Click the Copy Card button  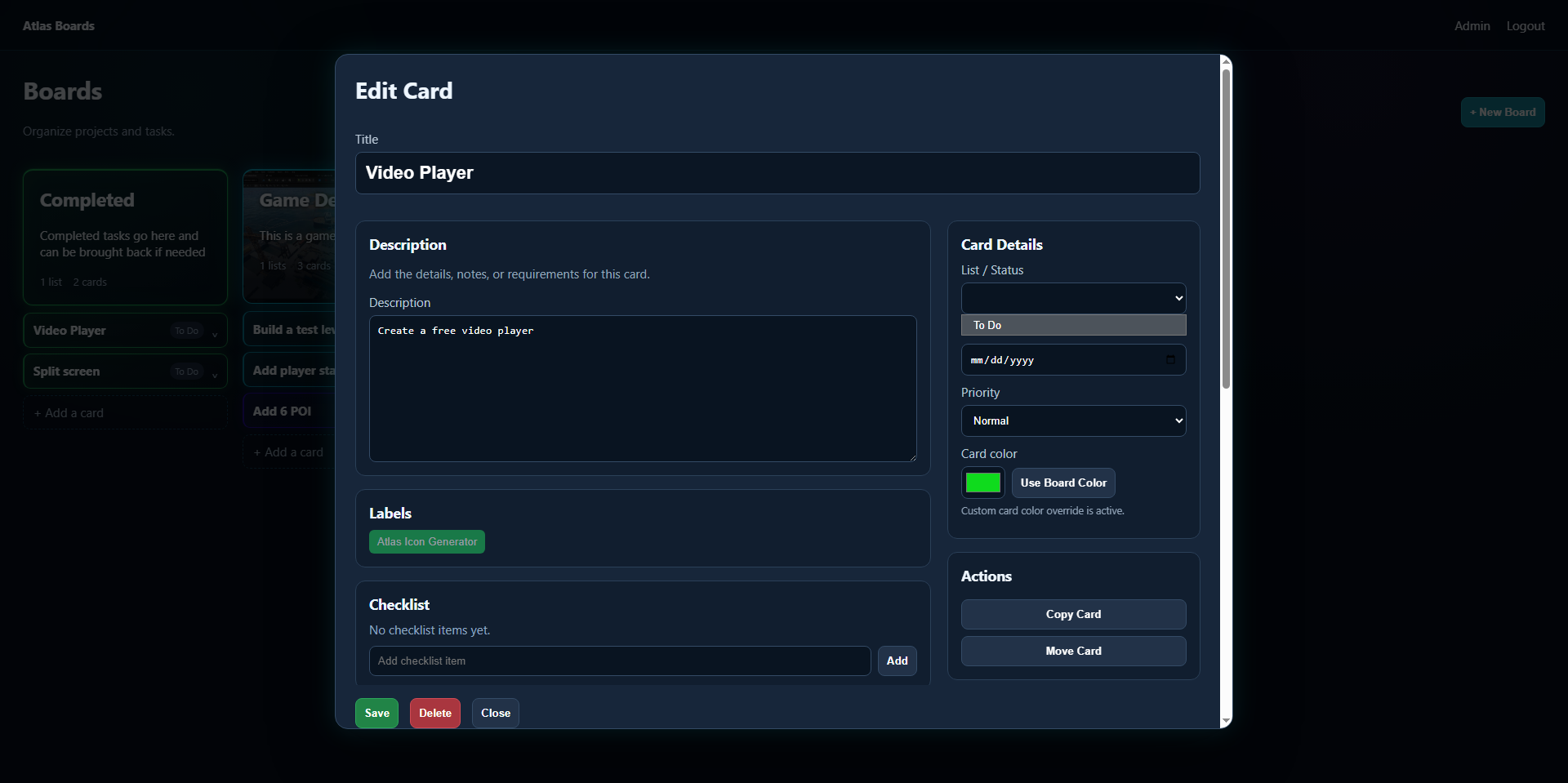1073,615
